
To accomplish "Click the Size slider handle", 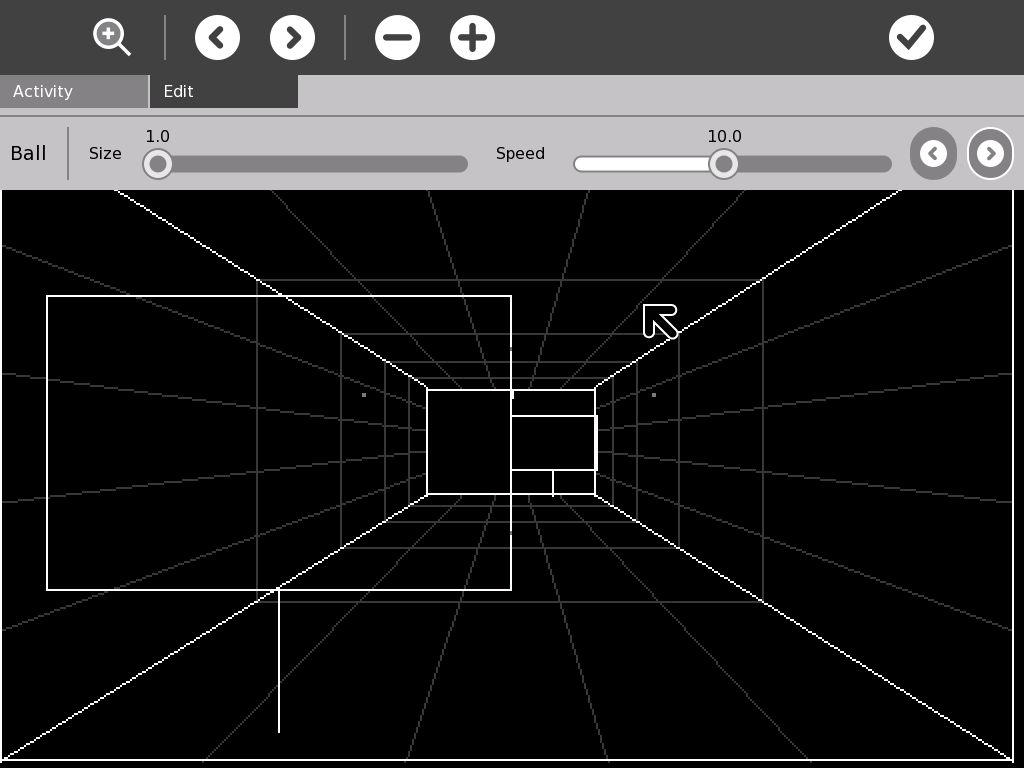I will [158, 164].
